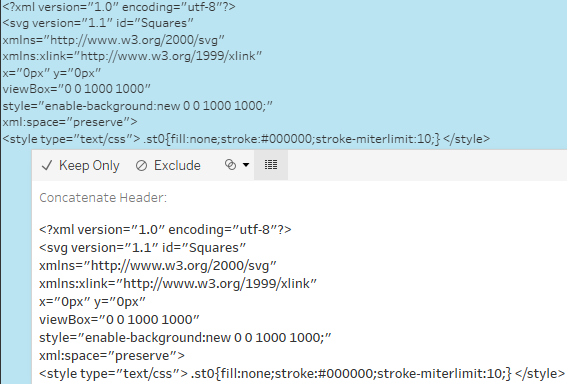Click tooltip line 'viewBox="0 0 1000 1000"'
Screen dimensions: 567x384
tap(119, 320)
